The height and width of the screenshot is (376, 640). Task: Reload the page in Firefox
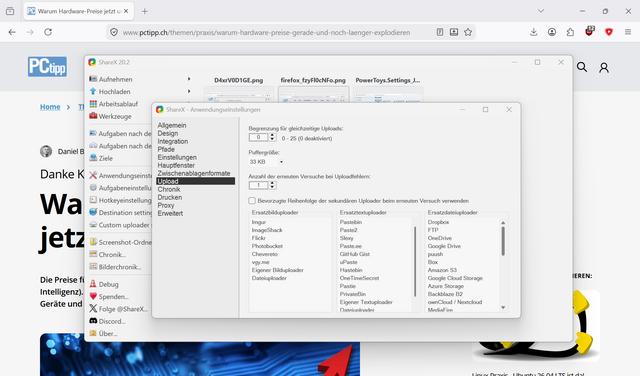tap(48, 32)
